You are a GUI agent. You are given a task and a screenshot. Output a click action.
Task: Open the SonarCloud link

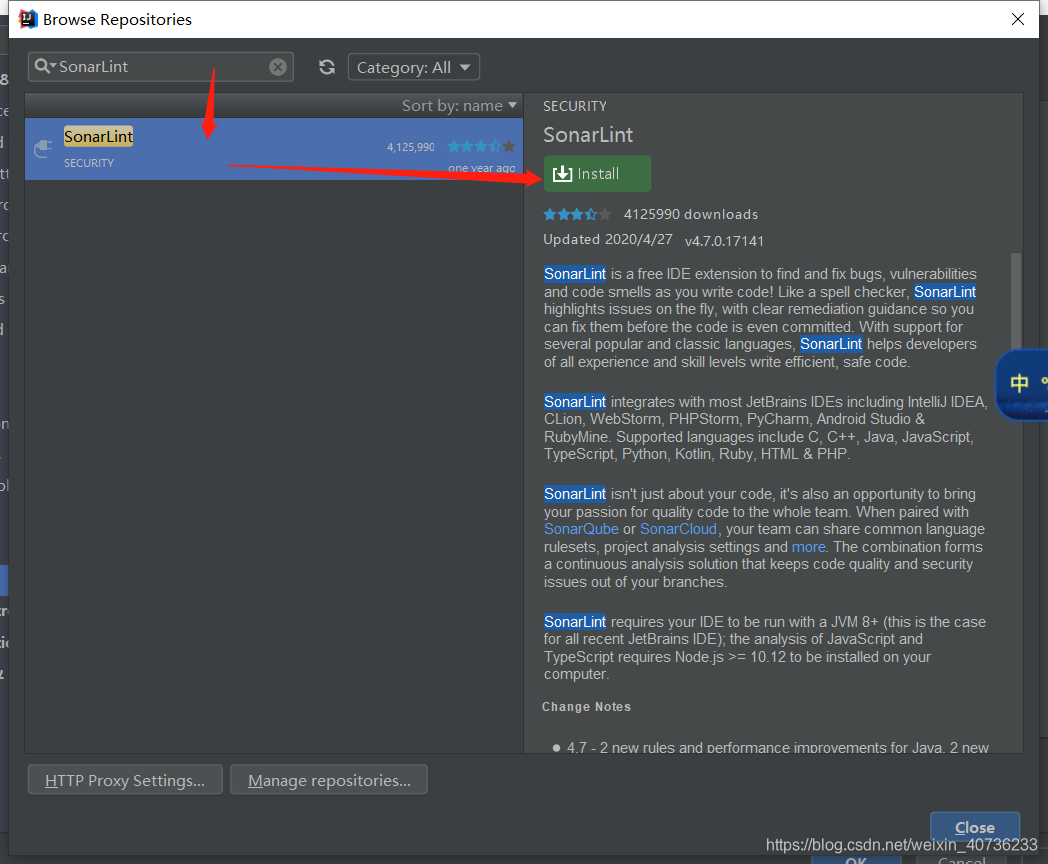tap(678, 529)
